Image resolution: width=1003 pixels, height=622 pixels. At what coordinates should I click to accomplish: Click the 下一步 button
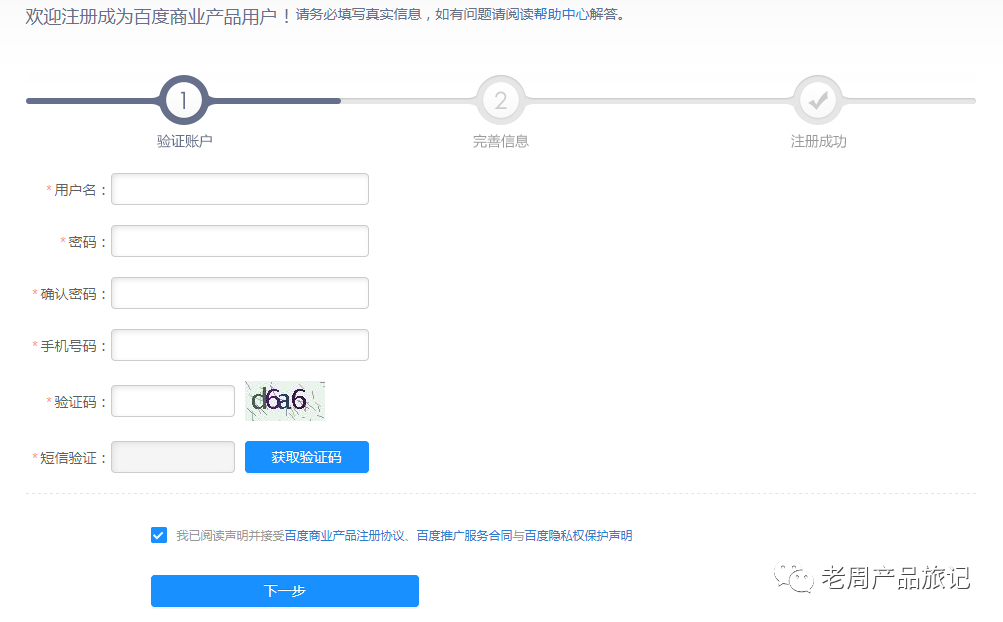284,591
